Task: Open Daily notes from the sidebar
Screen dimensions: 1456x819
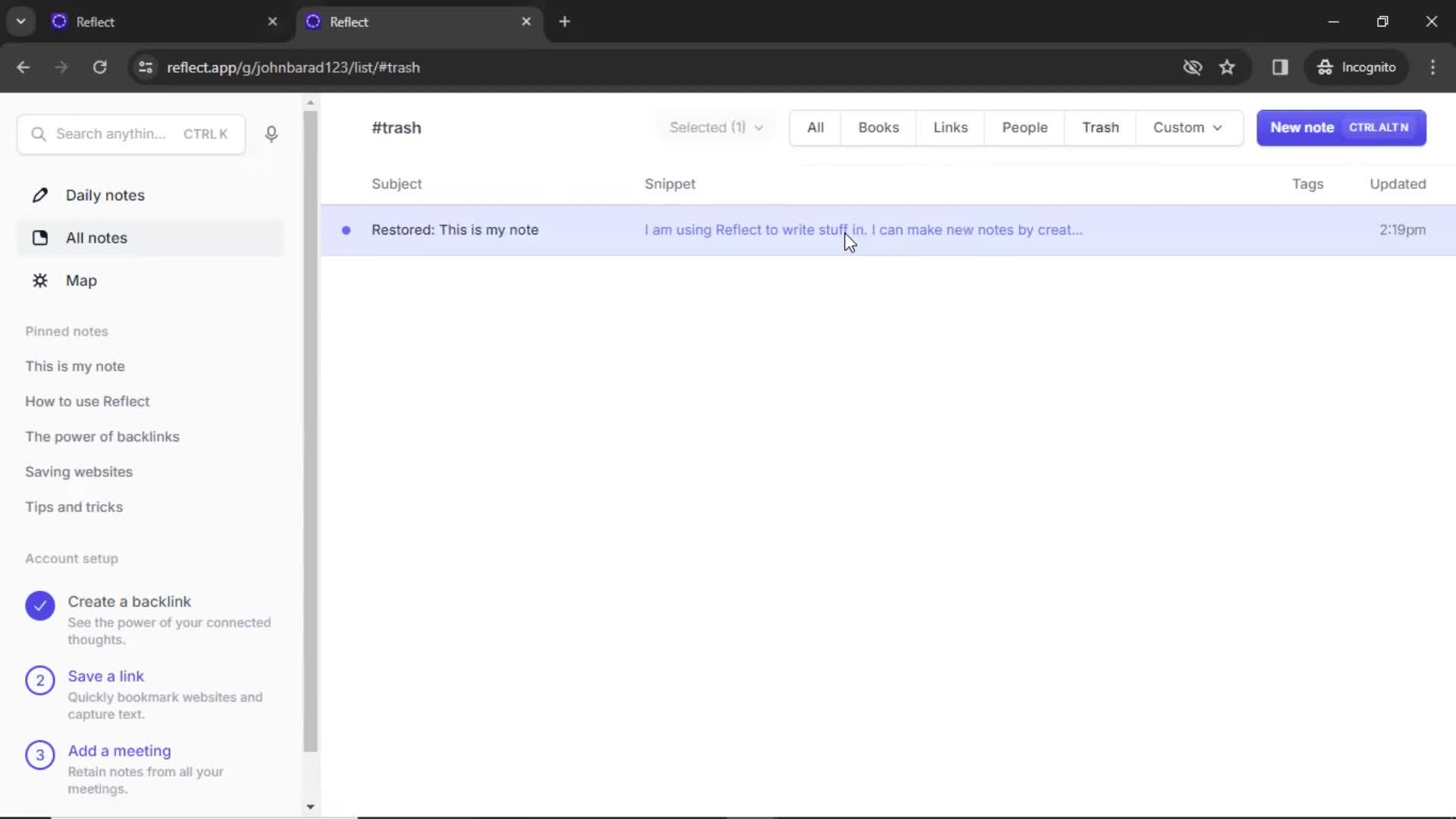Action: tap(106, 195)
